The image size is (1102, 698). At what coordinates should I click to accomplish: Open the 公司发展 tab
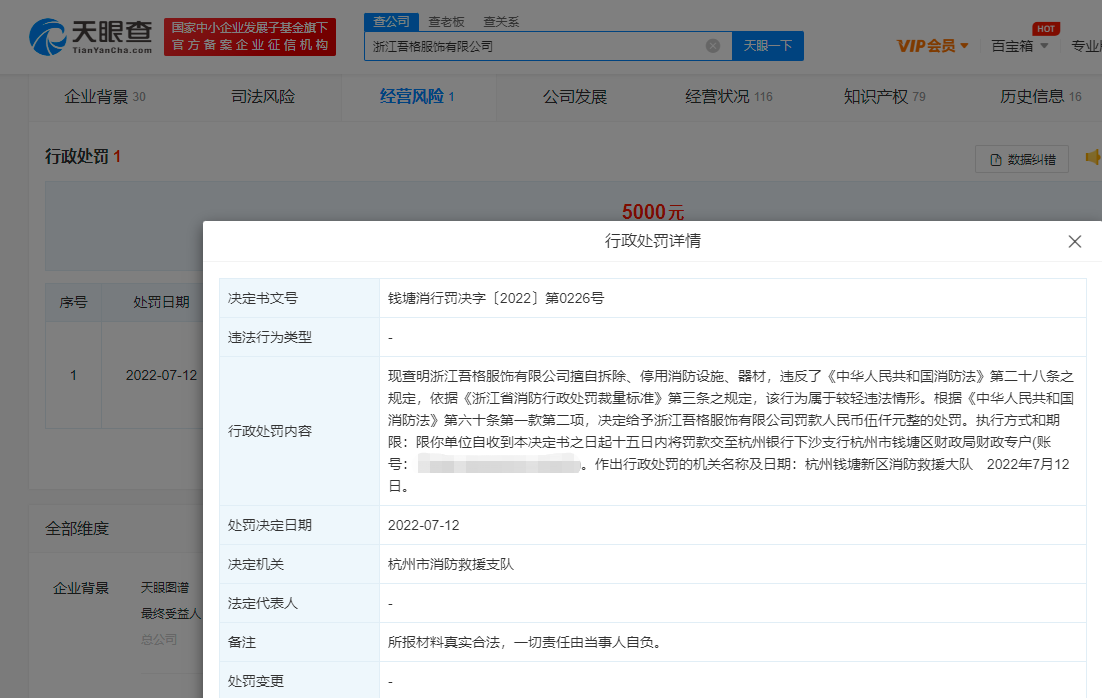click(x=574, y=97)
